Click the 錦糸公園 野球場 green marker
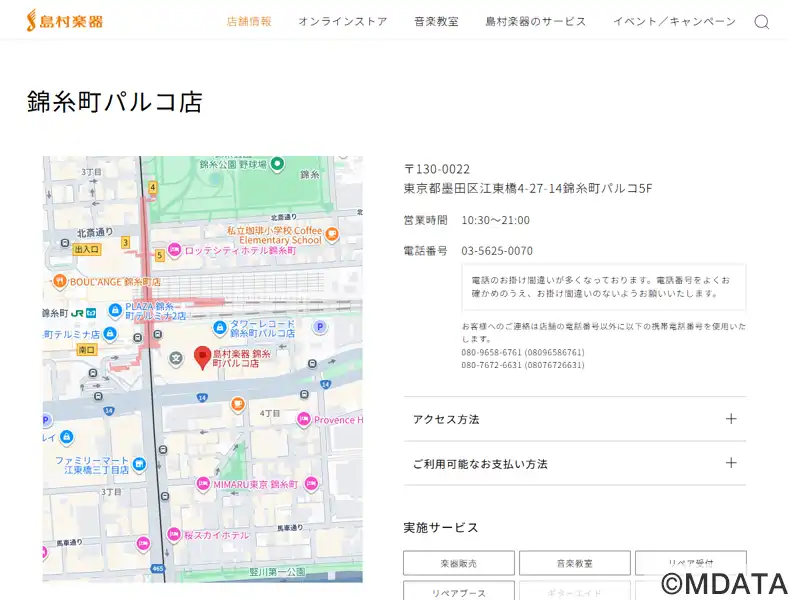 pyautogui.click(x=277, y=164)
